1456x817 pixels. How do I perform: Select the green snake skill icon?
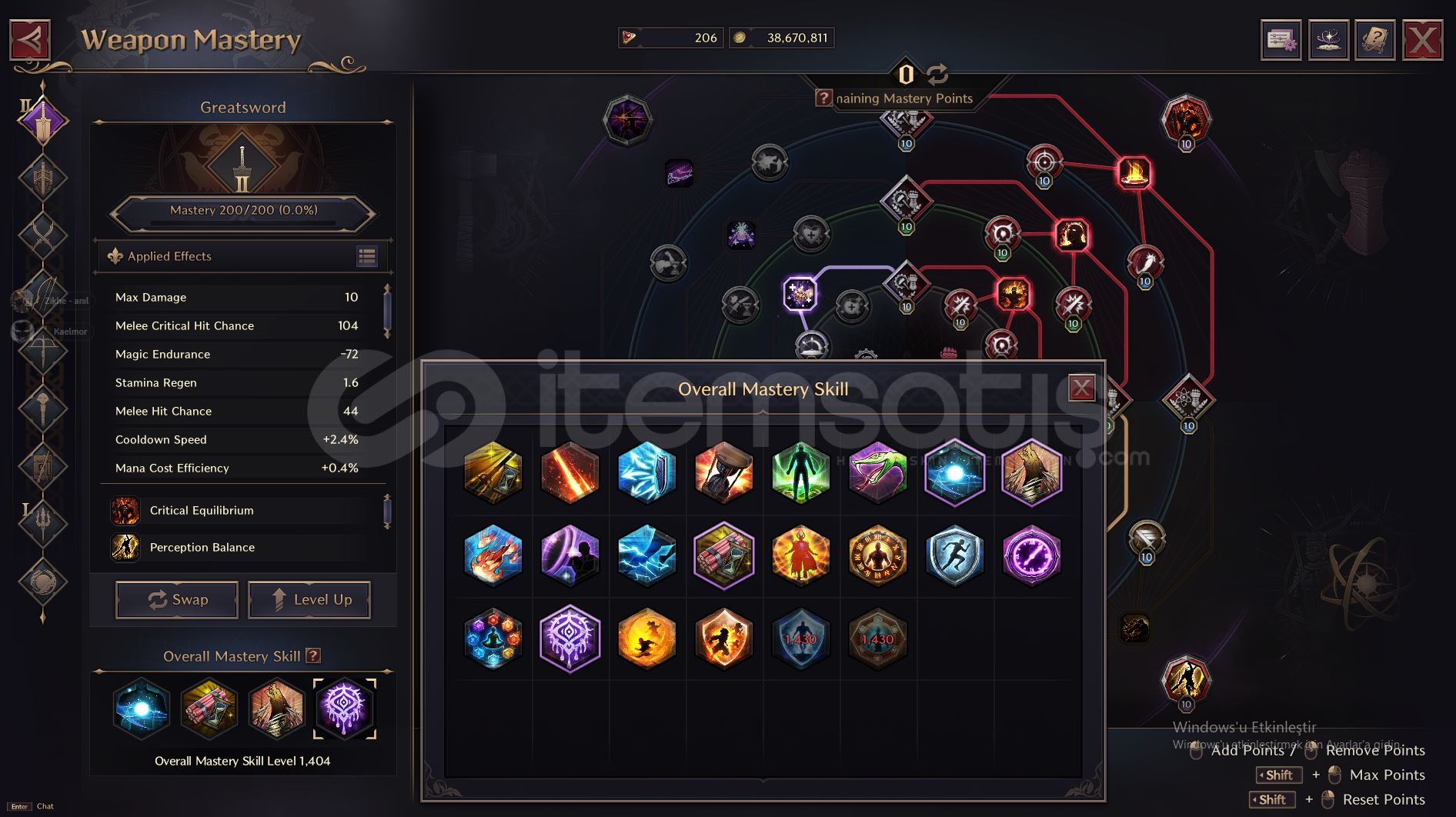[877, 472]
